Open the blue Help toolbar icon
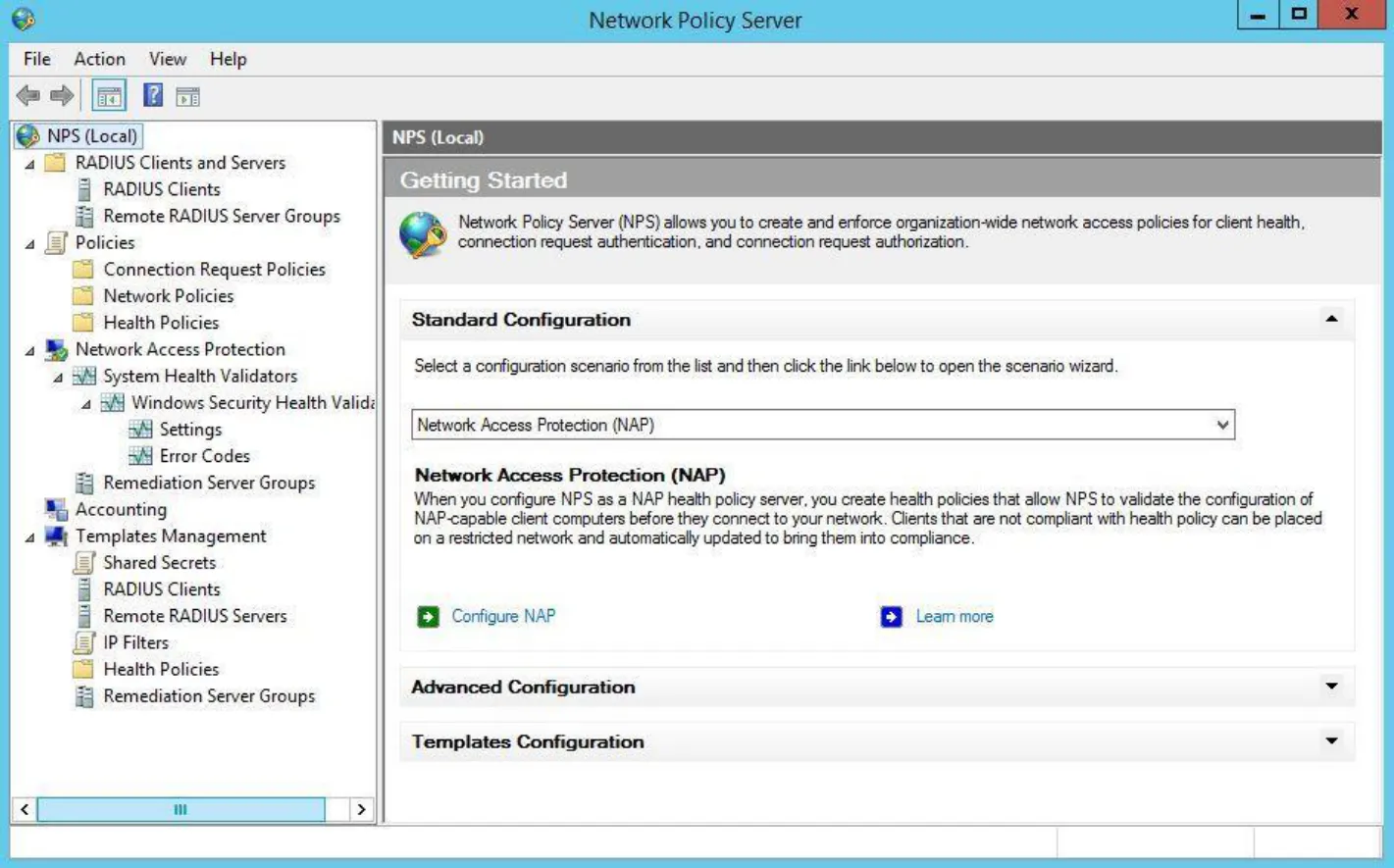Viewport: 1394px width, 868px height. 153,95
